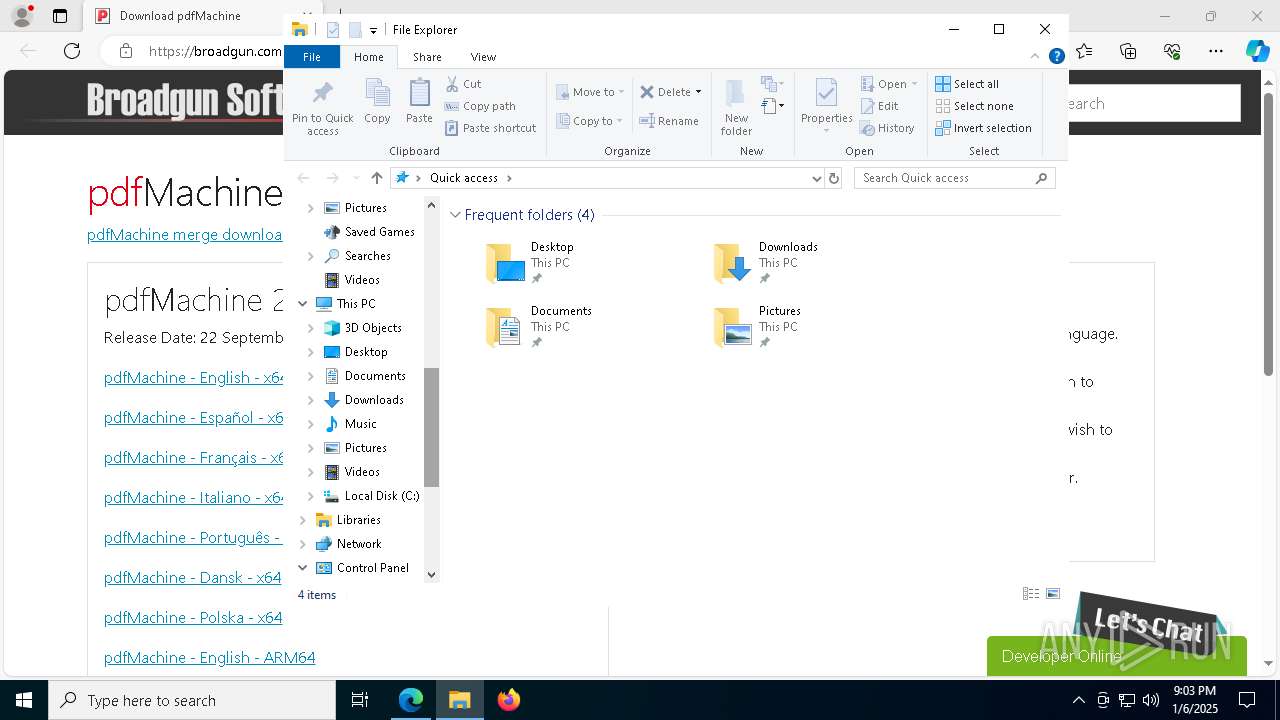Open Edge favorites icon
Viewport: 1280px width, 720px height.
[x=1084, y=51]
